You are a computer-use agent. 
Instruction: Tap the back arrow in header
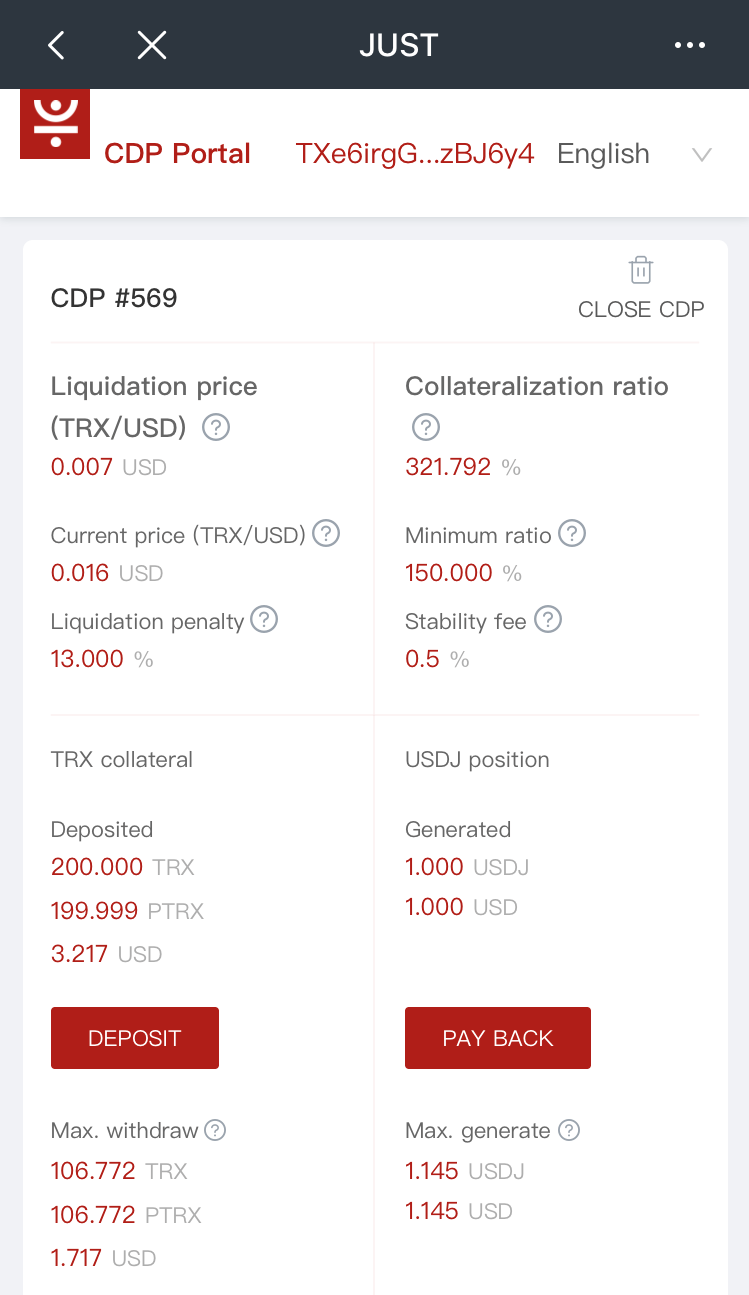click(56, 45)
